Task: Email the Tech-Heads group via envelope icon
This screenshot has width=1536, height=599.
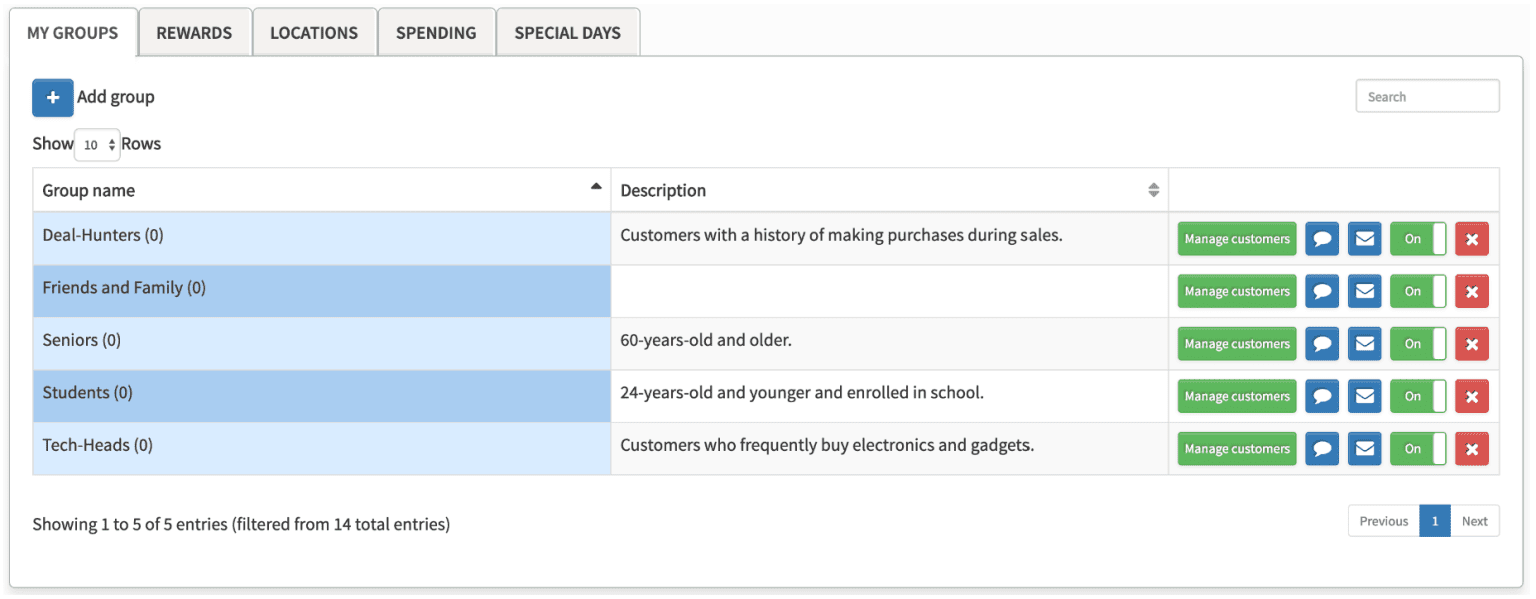Action: point(1364,449)
